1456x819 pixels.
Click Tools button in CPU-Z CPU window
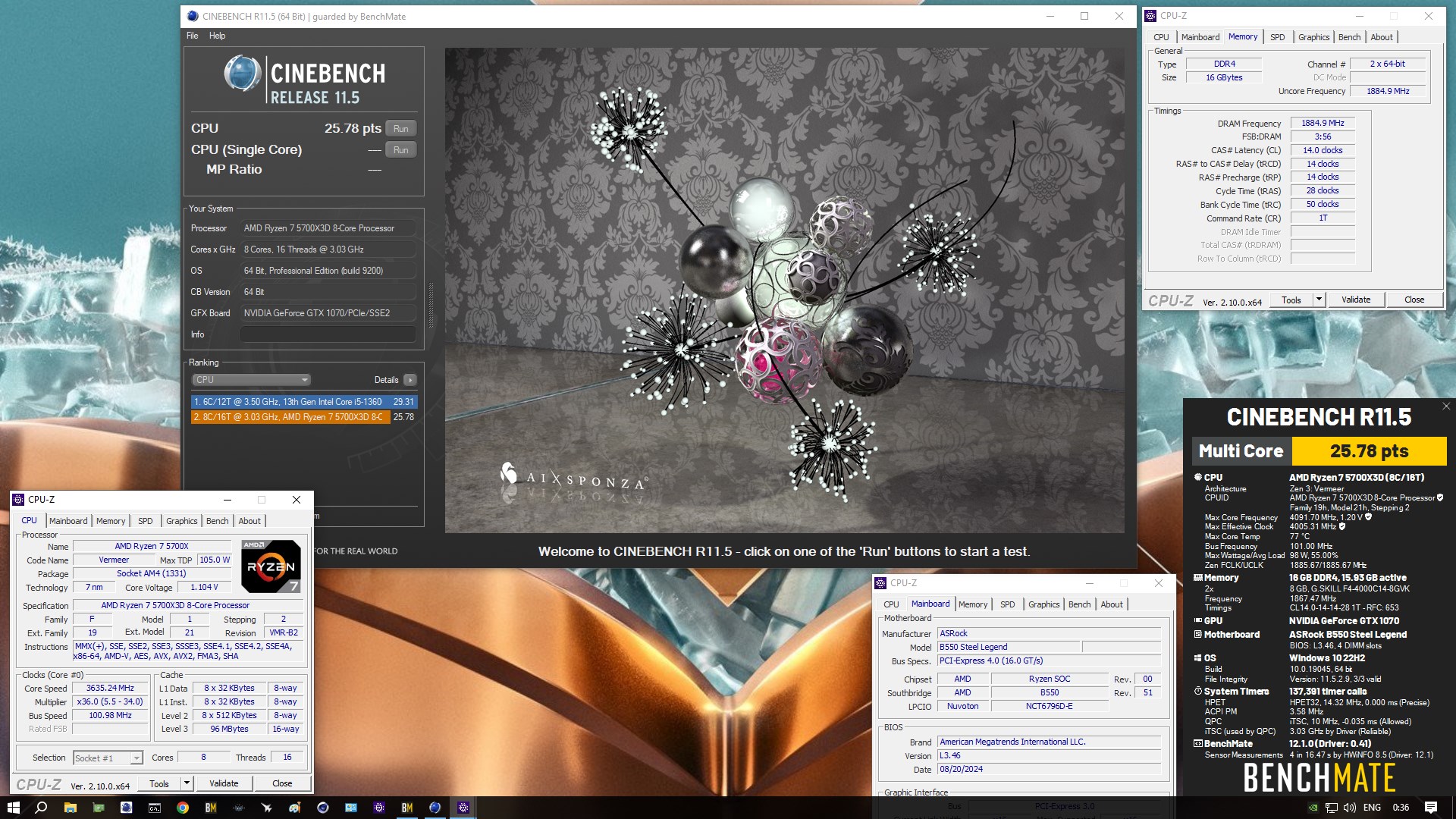[x=159, y=783]
